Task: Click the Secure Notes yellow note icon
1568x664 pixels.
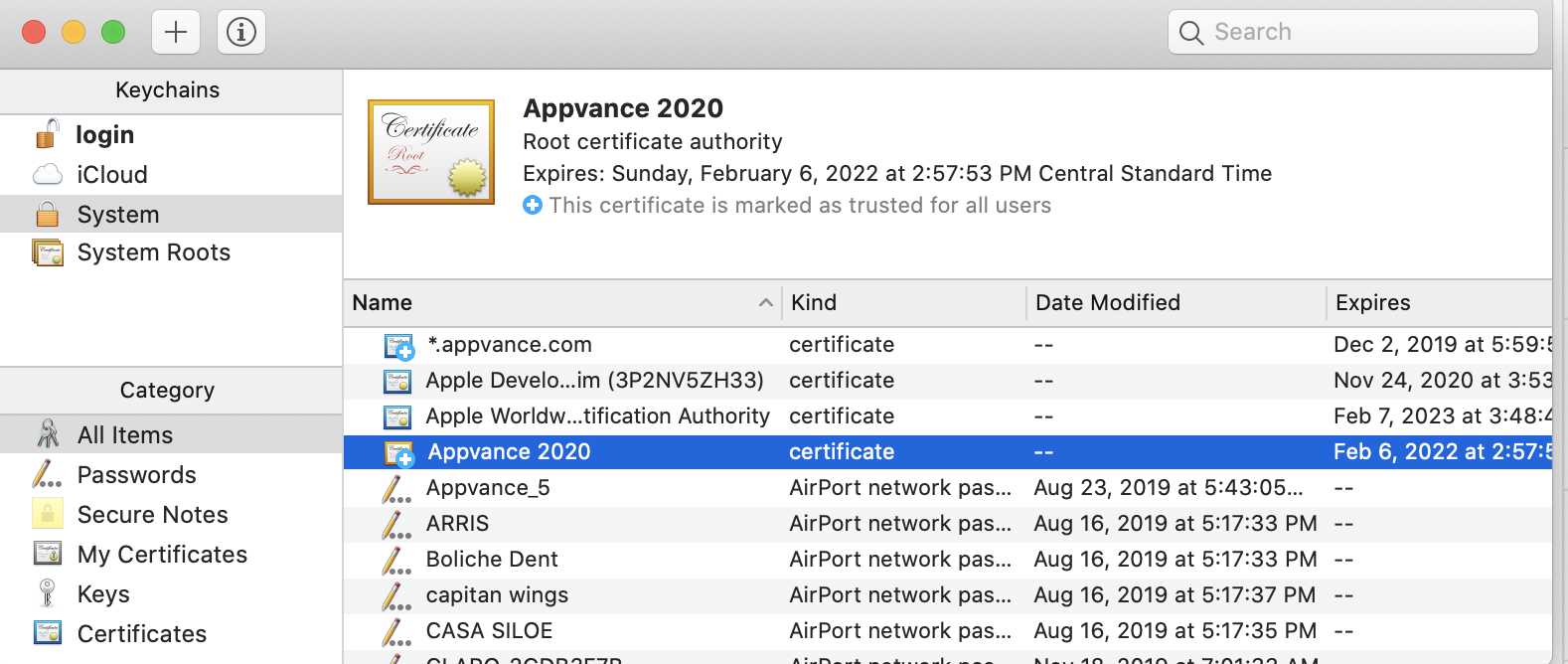Action: coord(48,514)
